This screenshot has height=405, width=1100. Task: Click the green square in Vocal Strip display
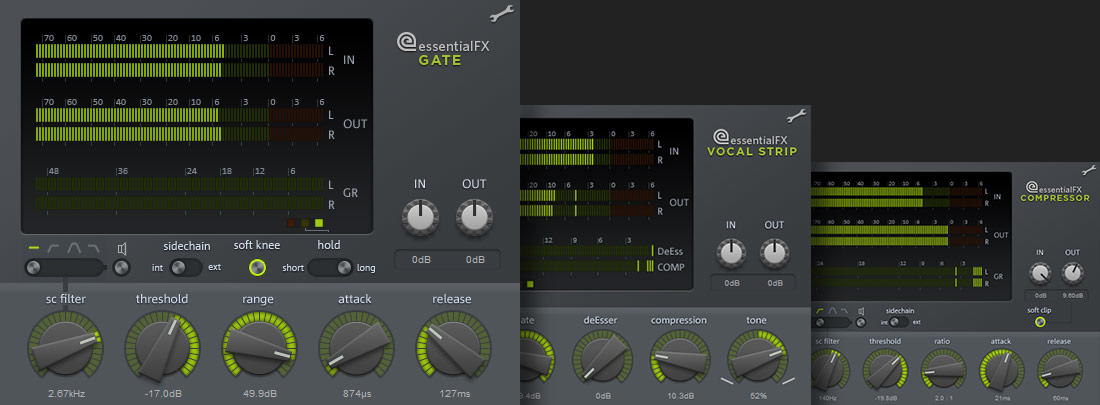[530, 284]
